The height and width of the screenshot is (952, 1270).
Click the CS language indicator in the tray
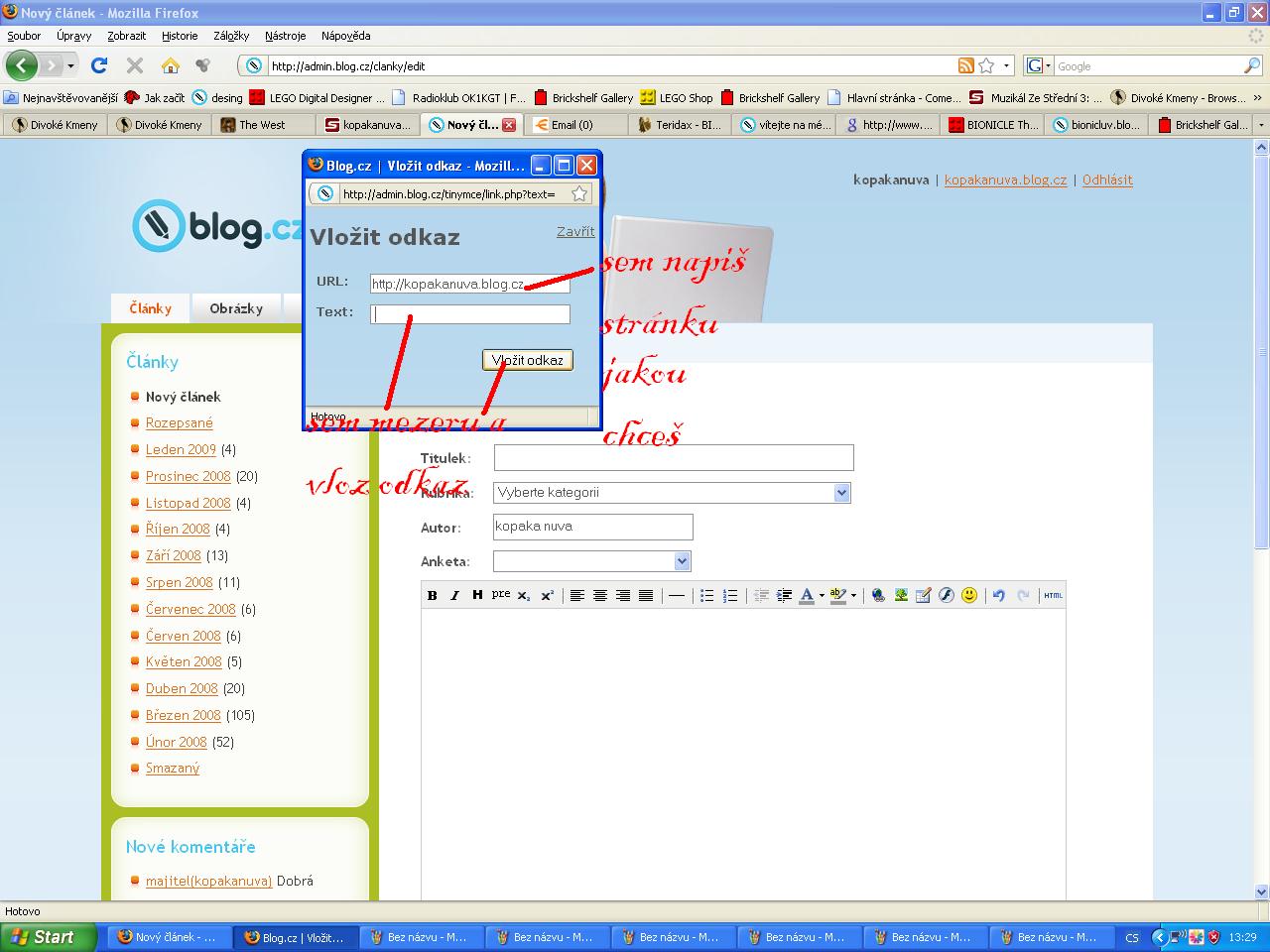1132,937
